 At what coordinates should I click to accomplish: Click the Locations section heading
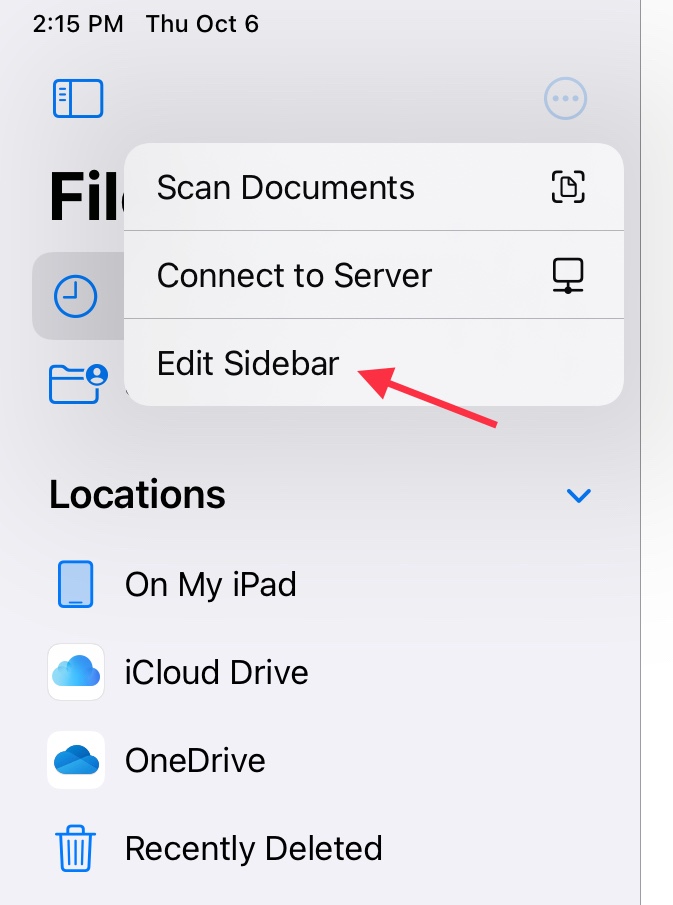coord(137,495)
